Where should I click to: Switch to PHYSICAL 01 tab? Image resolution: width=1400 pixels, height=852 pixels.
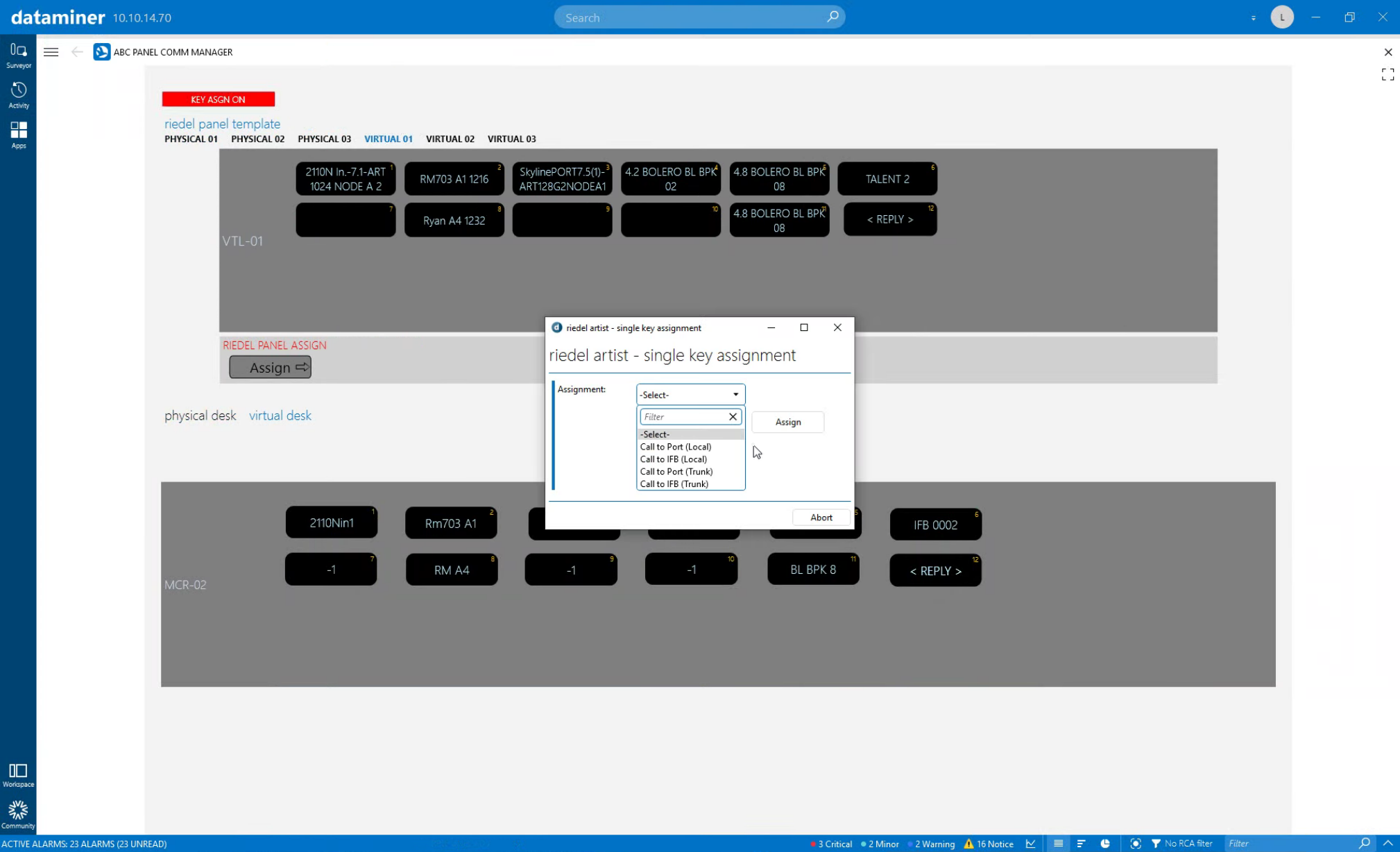191,139
